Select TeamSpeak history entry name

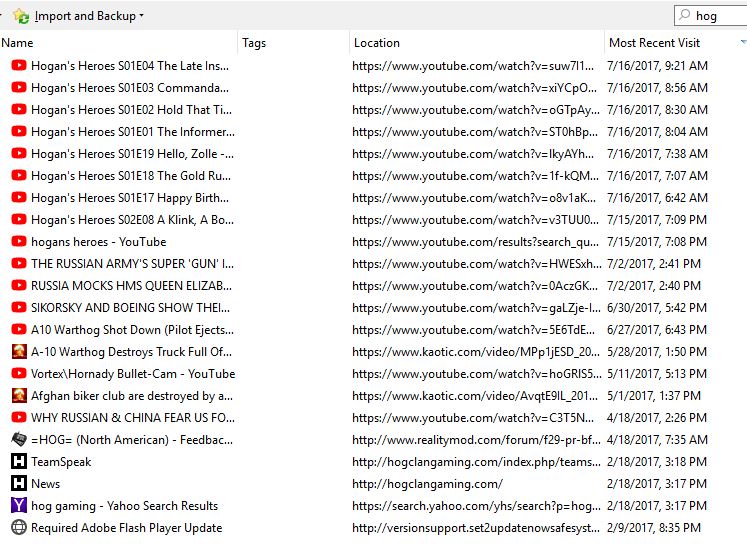[61, 462]
